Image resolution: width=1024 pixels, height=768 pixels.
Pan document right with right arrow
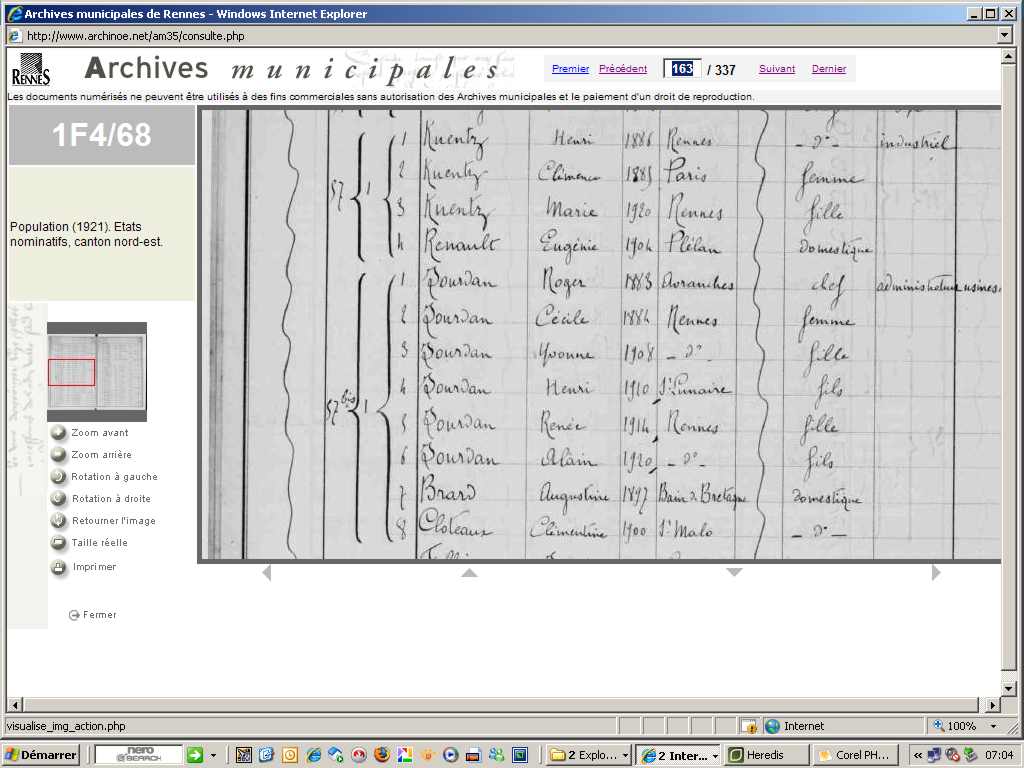(x=936, y=573)
